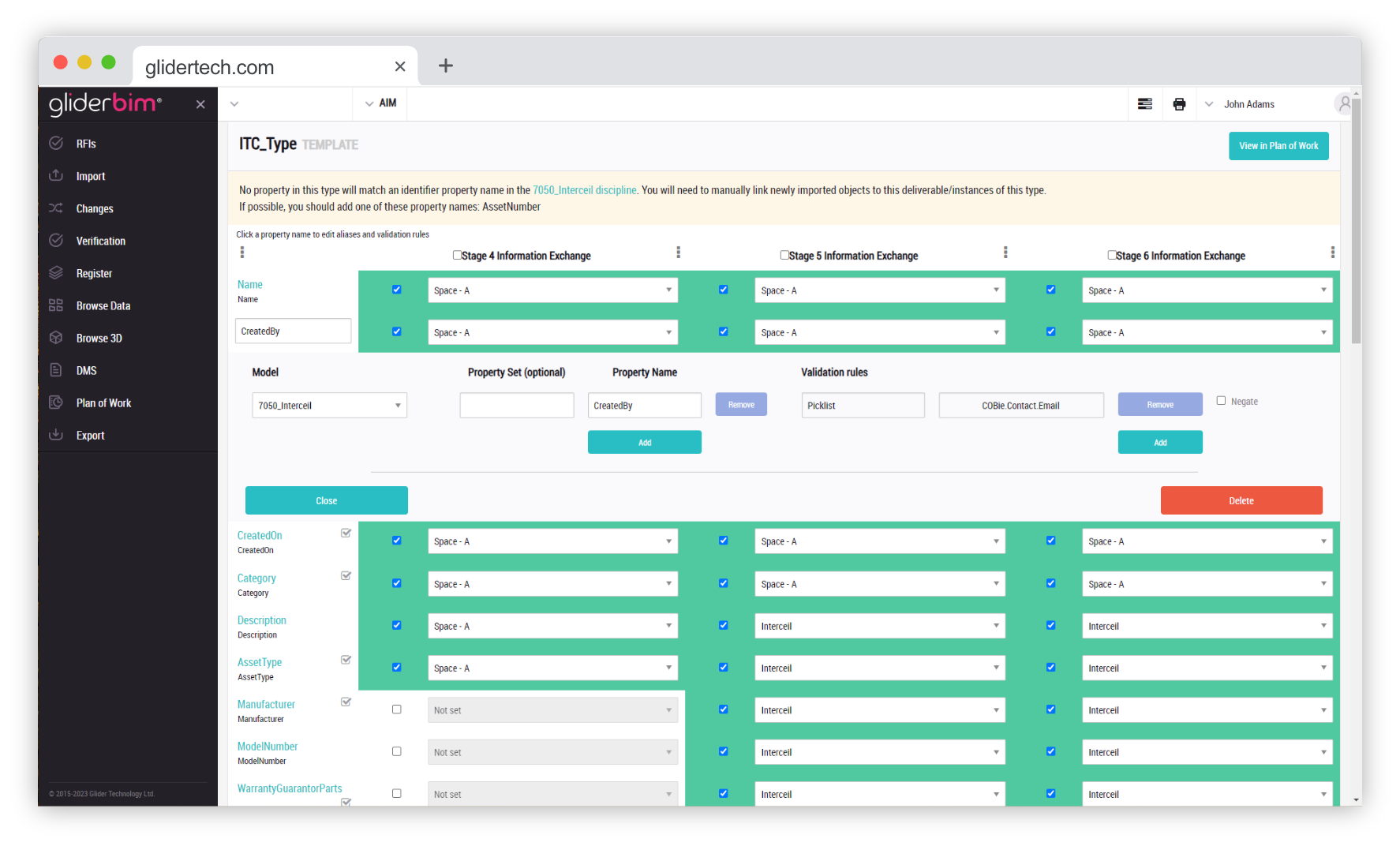Open Stage 4 Information Exchange kebab menu
The height and width of the screenshot is (846, 1400).
pyautogui.click(x=678, y=253)
